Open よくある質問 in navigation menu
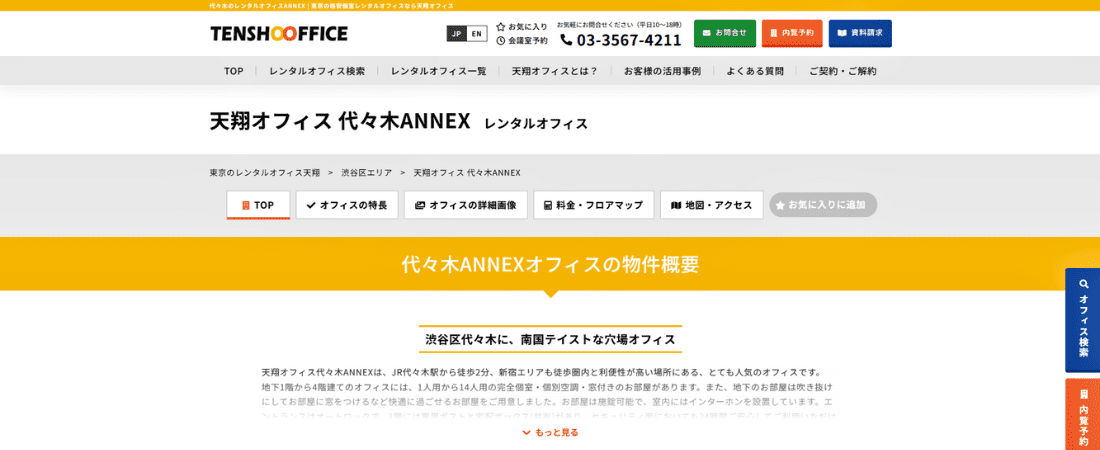The image size is (1100, 450). click(x=755, y=71)
